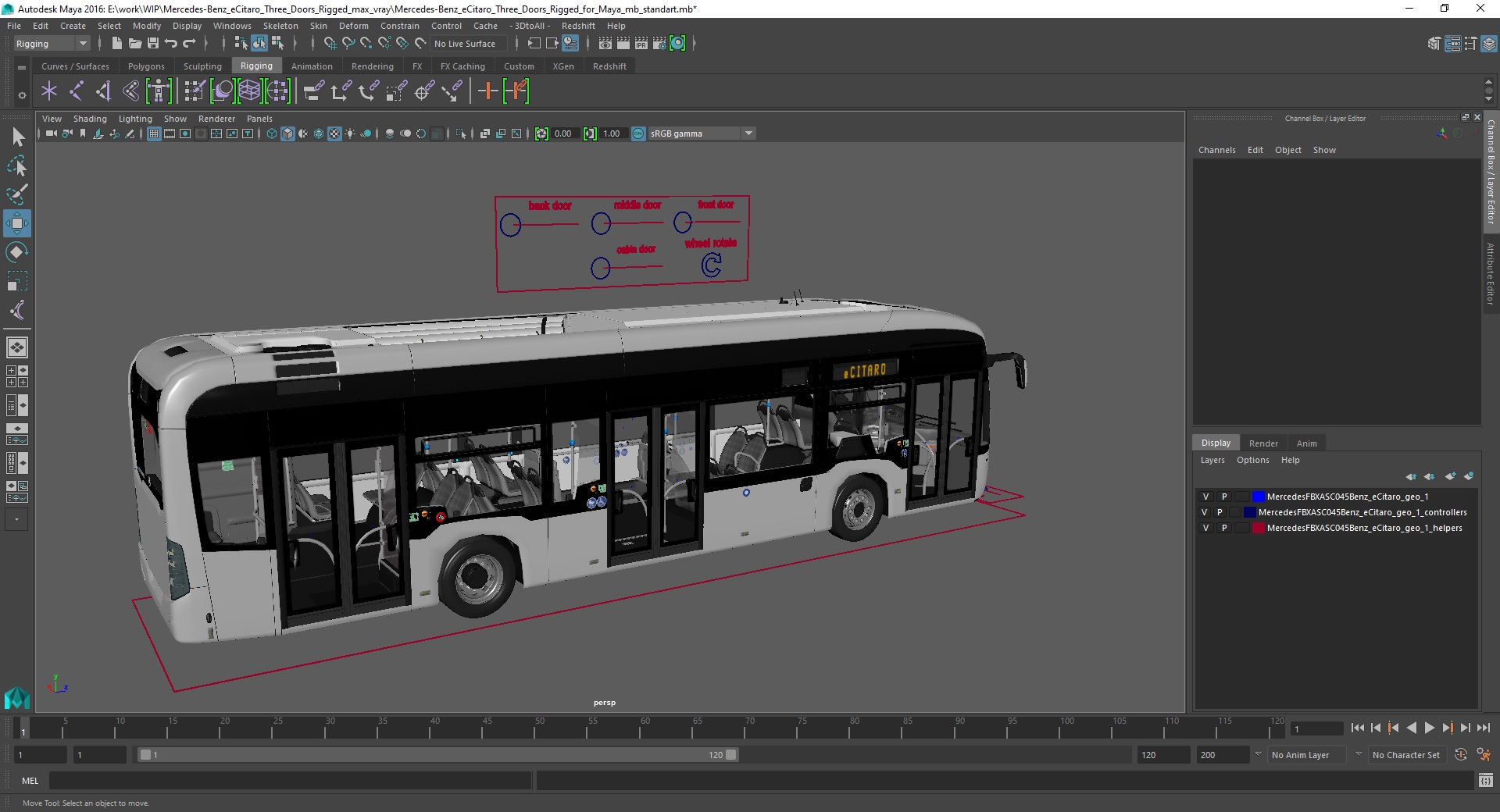Viewport: 1500px width, 812px height.
Task: Move selected layer down icon
Action: (x=1429, y=476)
